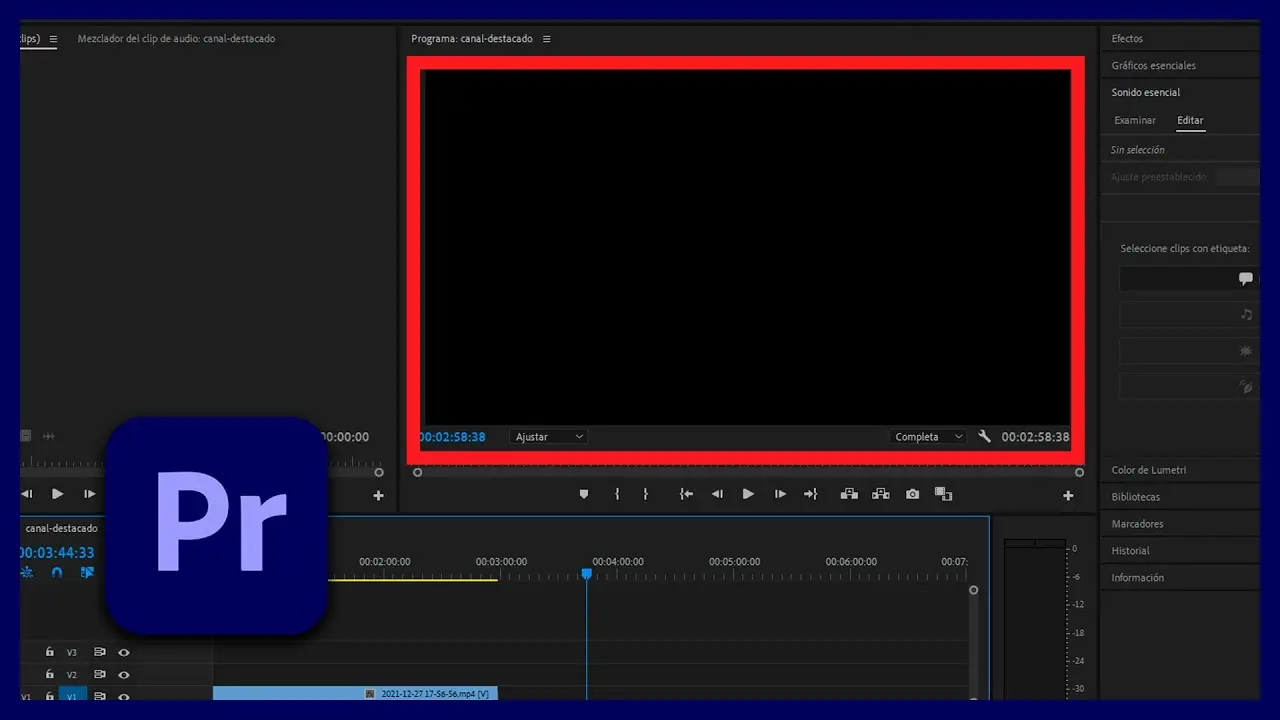
Task: Click the 00:05:00:00 mark on the ruler
Action: (734, 562)
